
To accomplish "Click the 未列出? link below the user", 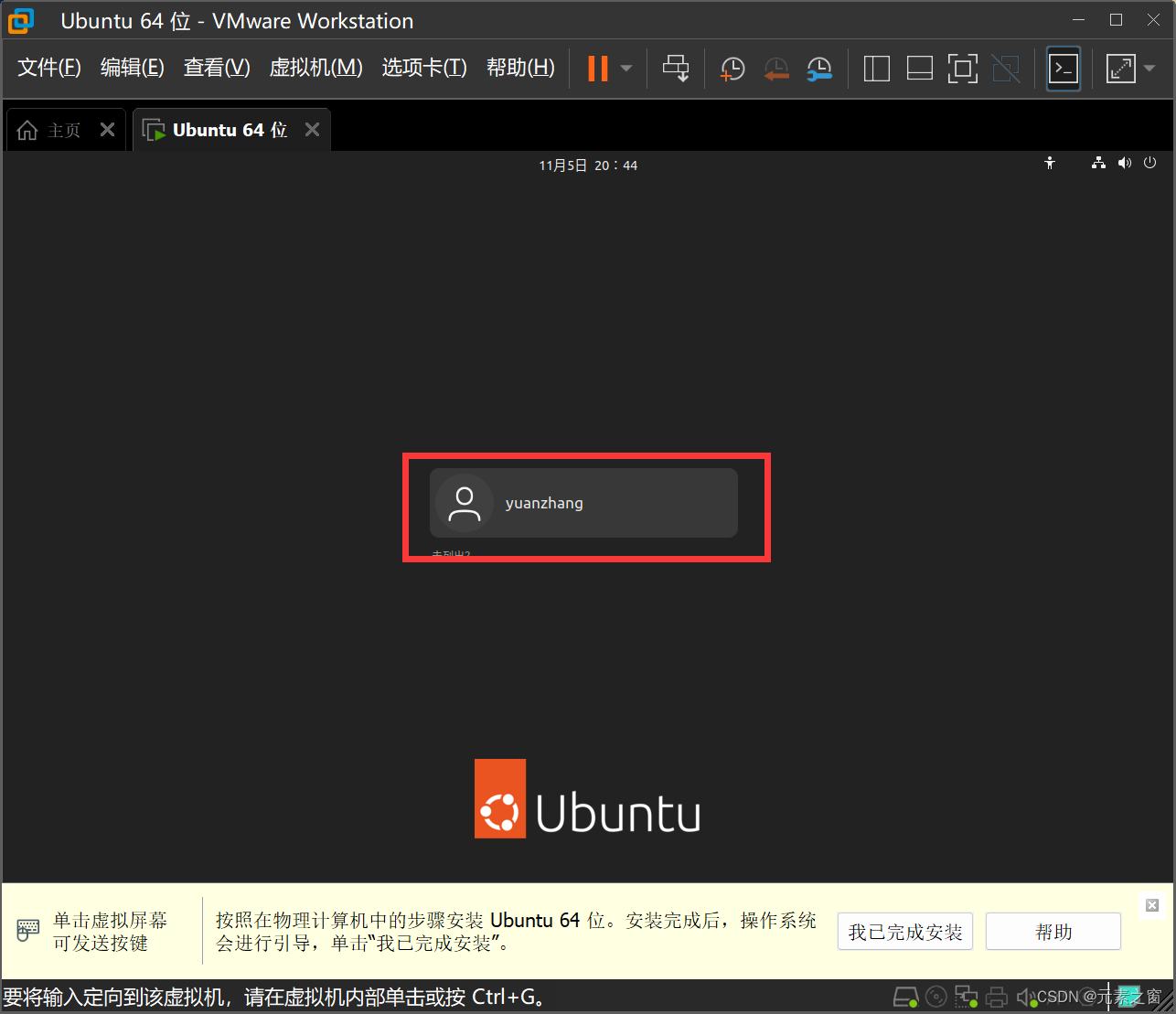I will tap(451, 553).
